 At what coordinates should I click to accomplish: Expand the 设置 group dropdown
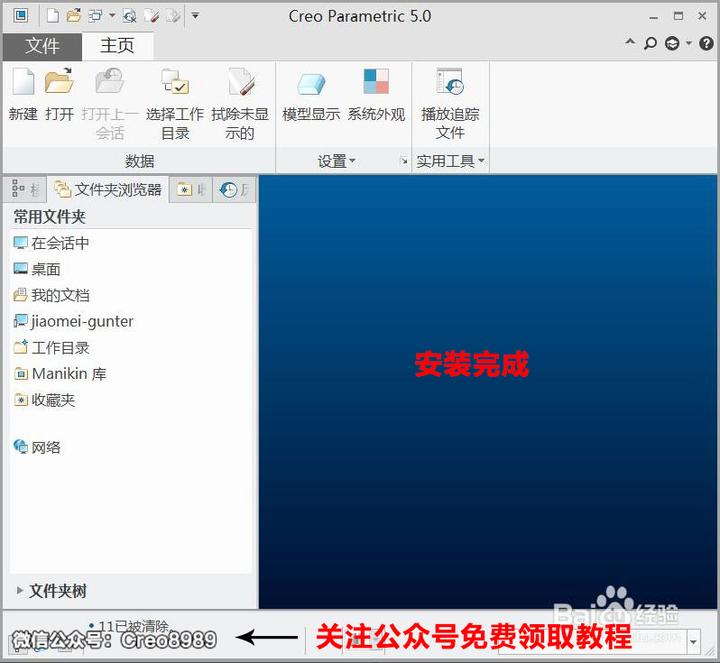[337, 161]
